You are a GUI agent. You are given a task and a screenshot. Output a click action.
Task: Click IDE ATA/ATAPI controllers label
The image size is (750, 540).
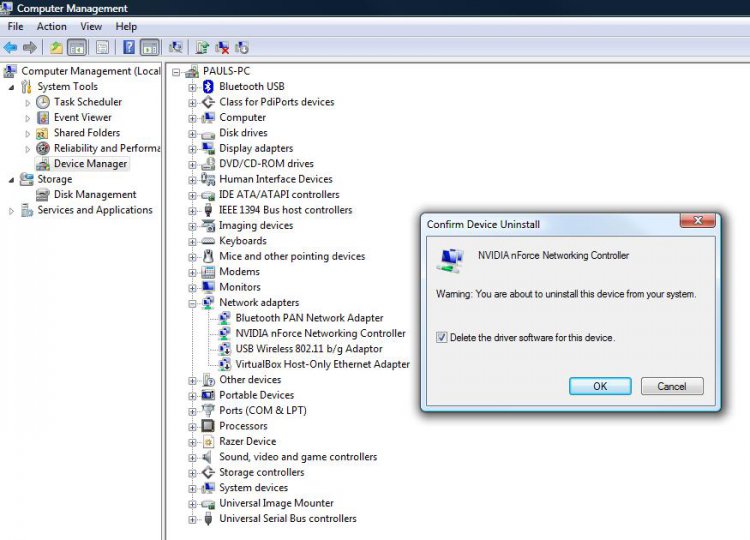(279, 195)
